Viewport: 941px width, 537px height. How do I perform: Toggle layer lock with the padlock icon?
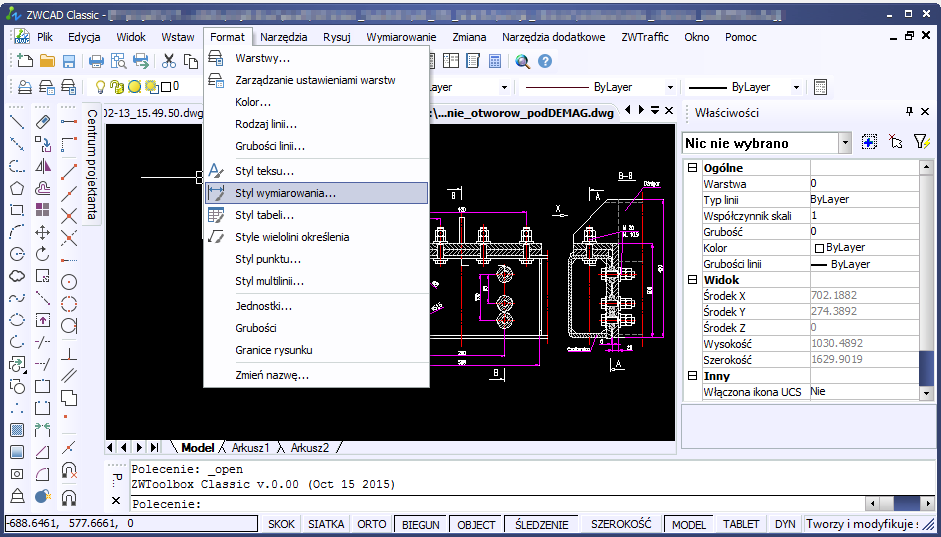coord(118,87)
